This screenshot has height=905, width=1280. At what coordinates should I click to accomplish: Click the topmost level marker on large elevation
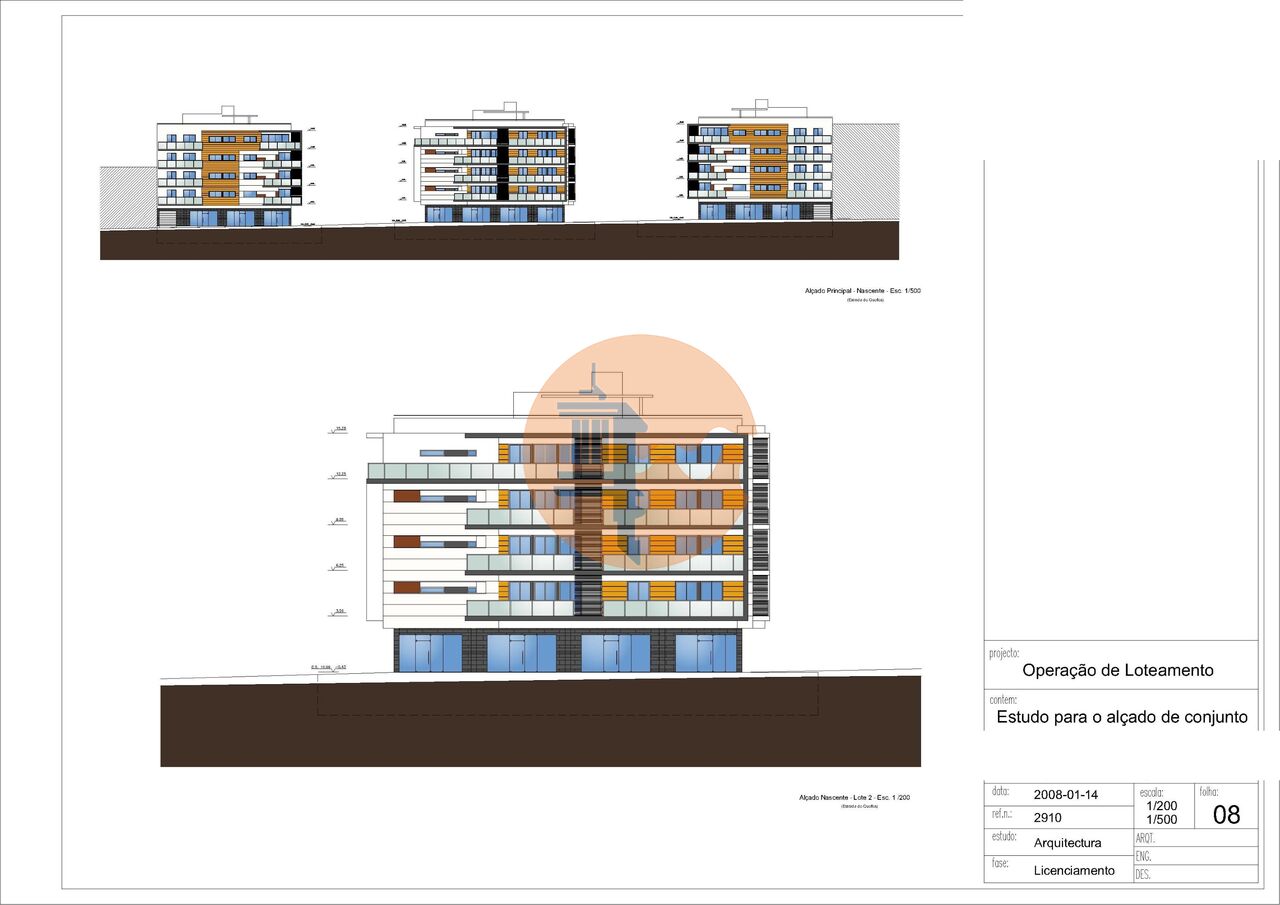(340, 430)
